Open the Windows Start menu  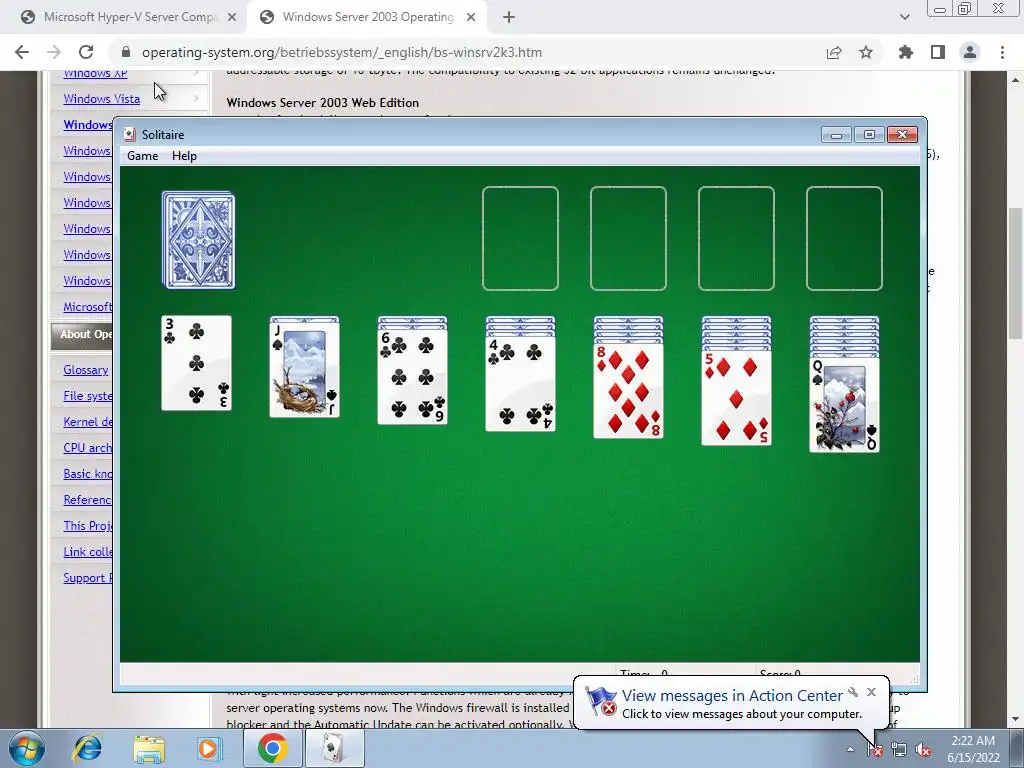pyautogui.click(x=27, y=748)
